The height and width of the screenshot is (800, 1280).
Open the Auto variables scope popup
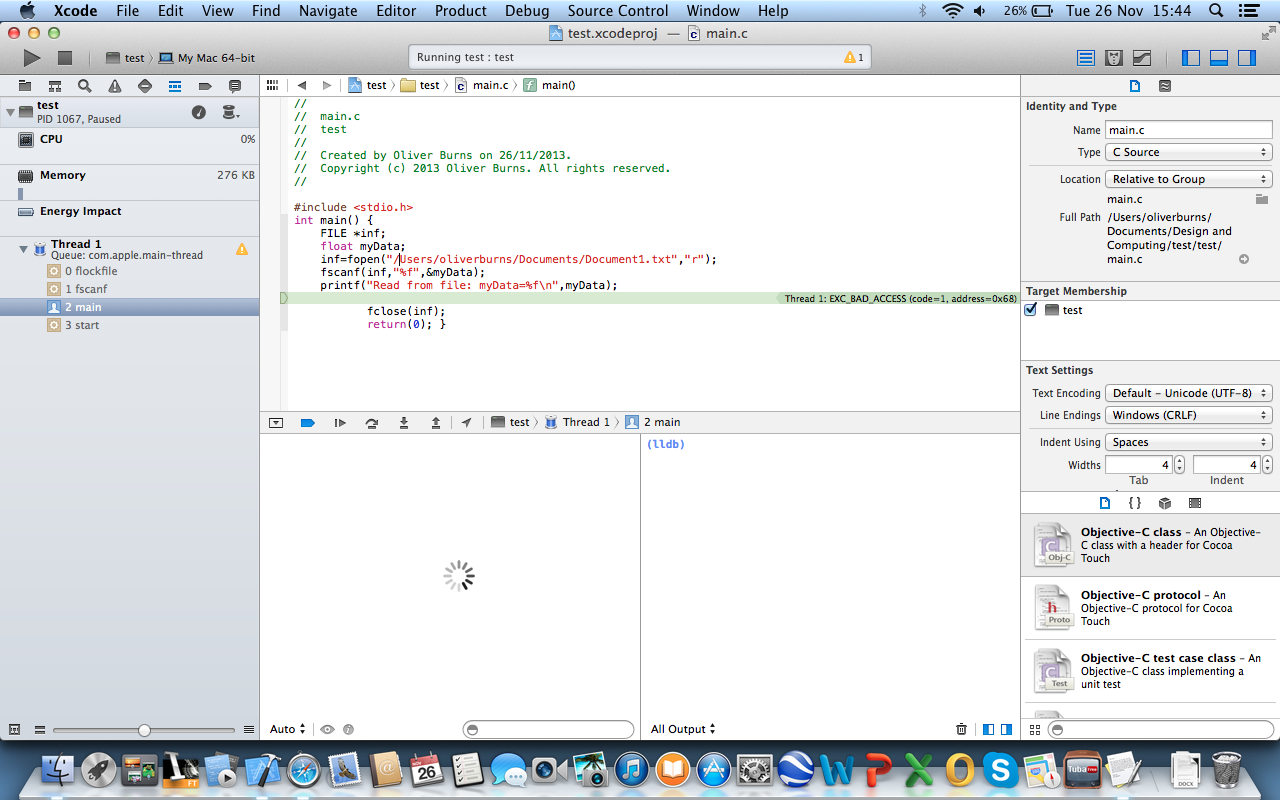288,730
